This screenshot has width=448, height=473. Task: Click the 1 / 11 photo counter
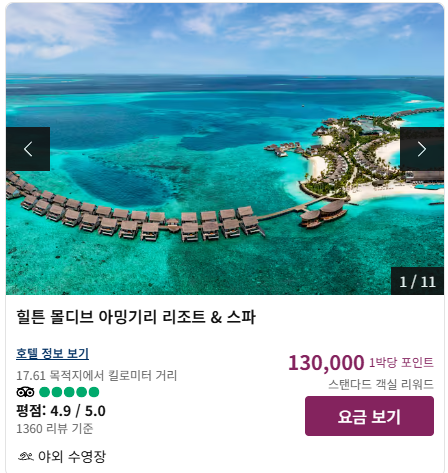pyautogui.click(x=417, y=281)
